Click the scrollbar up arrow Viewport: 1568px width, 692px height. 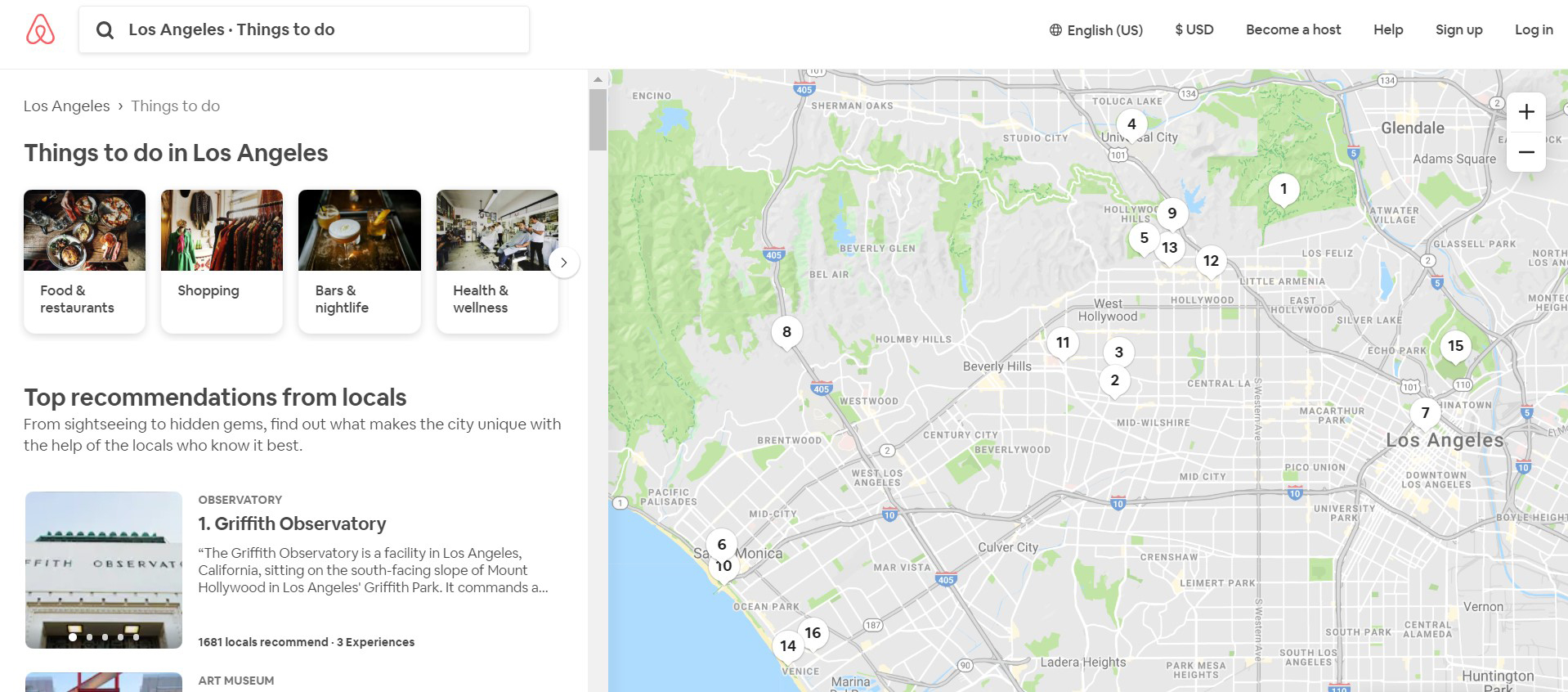coord(598,79)
